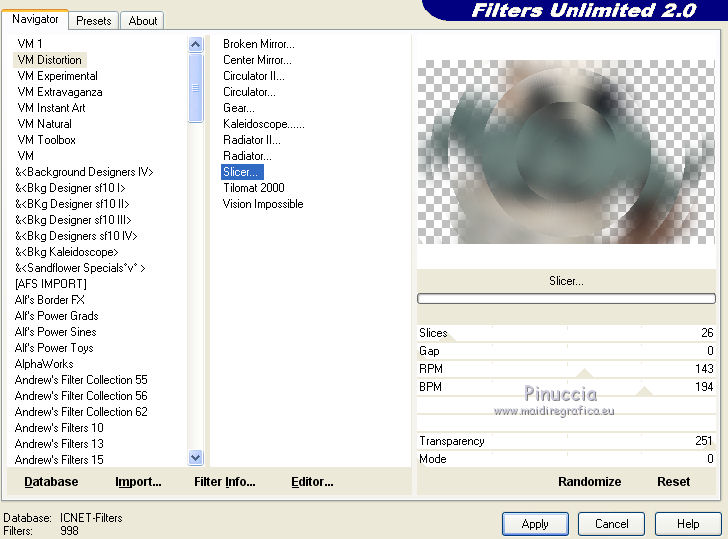Click the Cancel button
728x539 pixels.
point(611,524)
